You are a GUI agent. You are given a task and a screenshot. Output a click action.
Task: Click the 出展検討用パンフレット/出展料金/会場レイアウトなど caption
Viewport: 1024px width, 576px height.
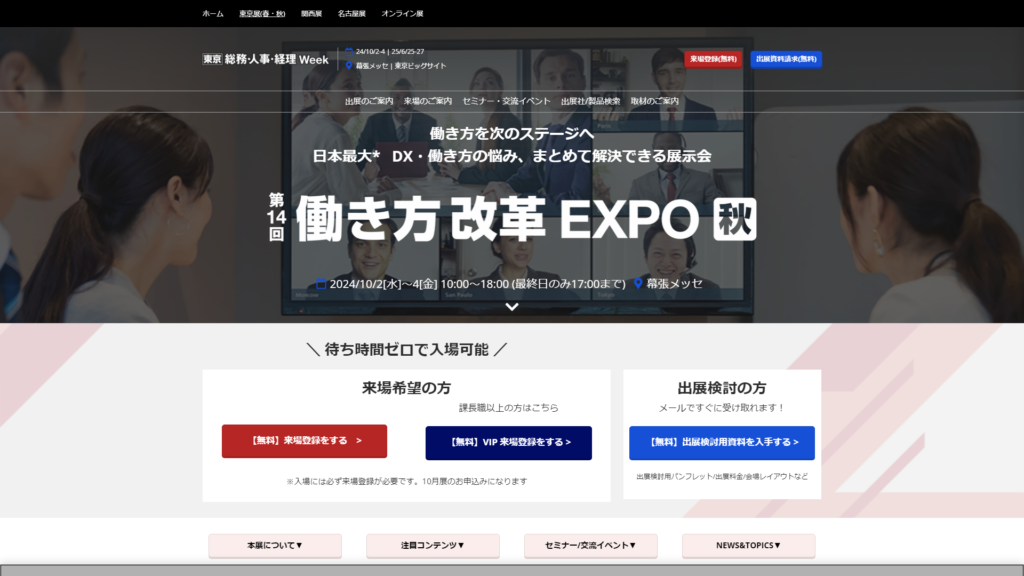pyautogui.click(x=722, y=477)
